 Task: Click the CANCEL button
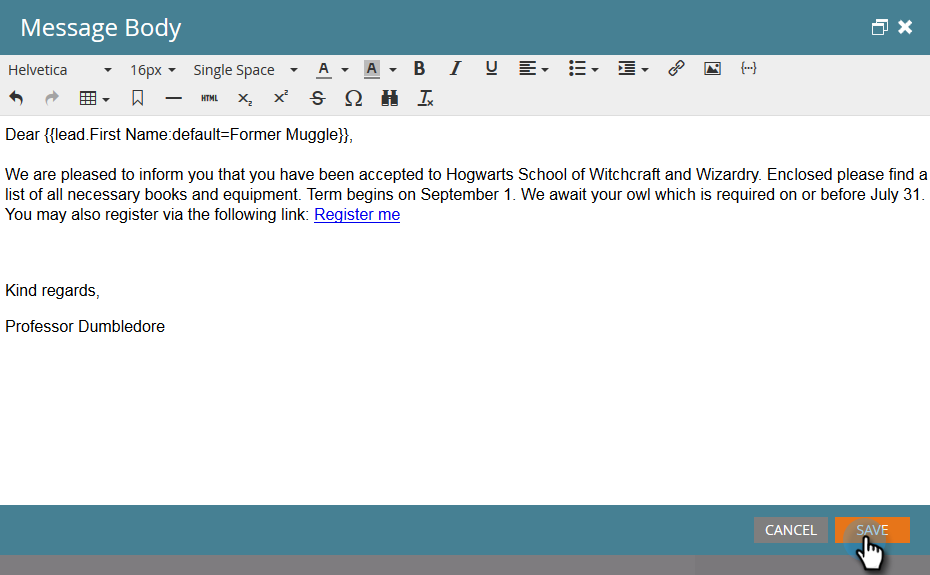pos(791,530)
